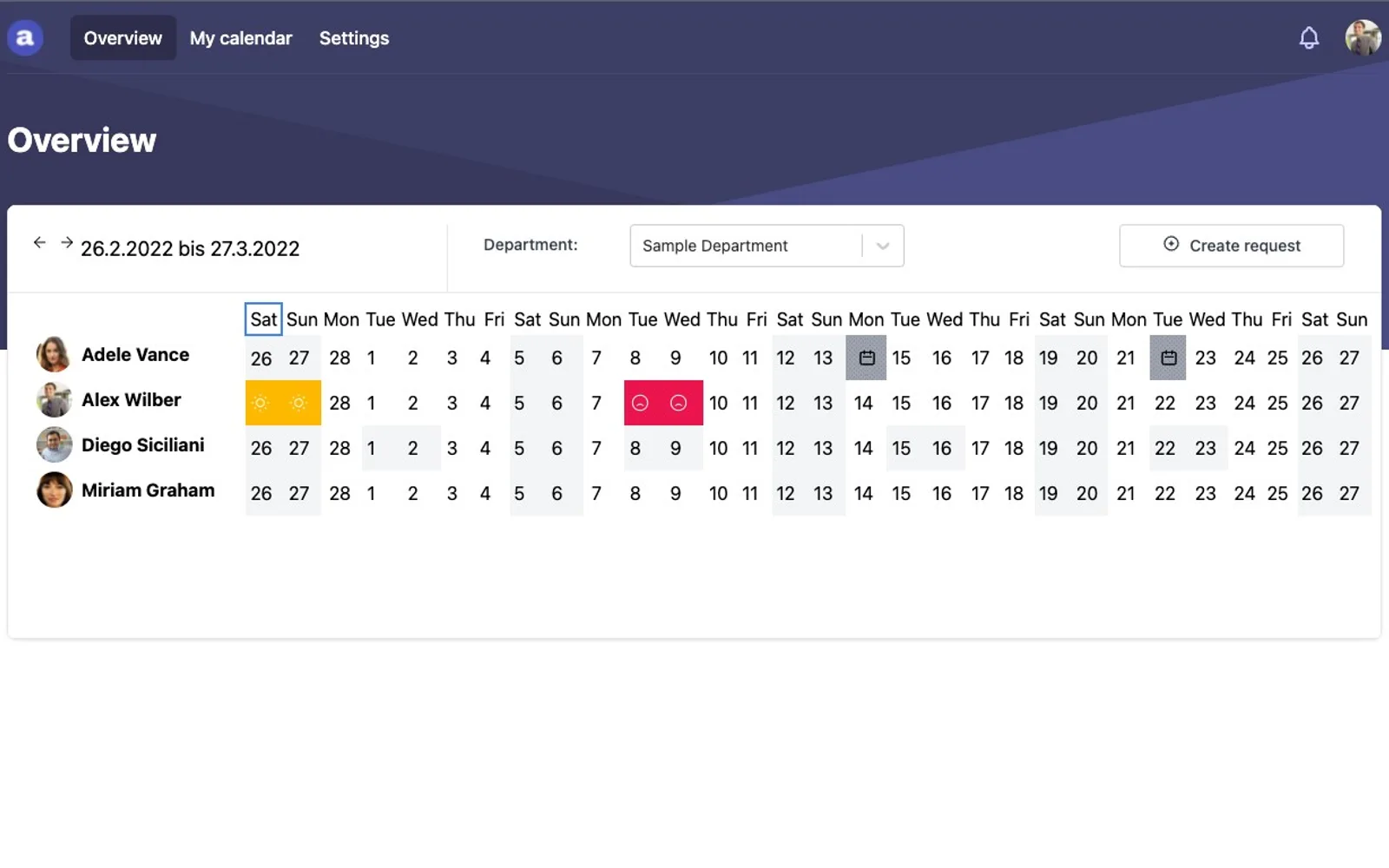
Task: Click Miriam Graham's avatar
Action: pos(54,490)
